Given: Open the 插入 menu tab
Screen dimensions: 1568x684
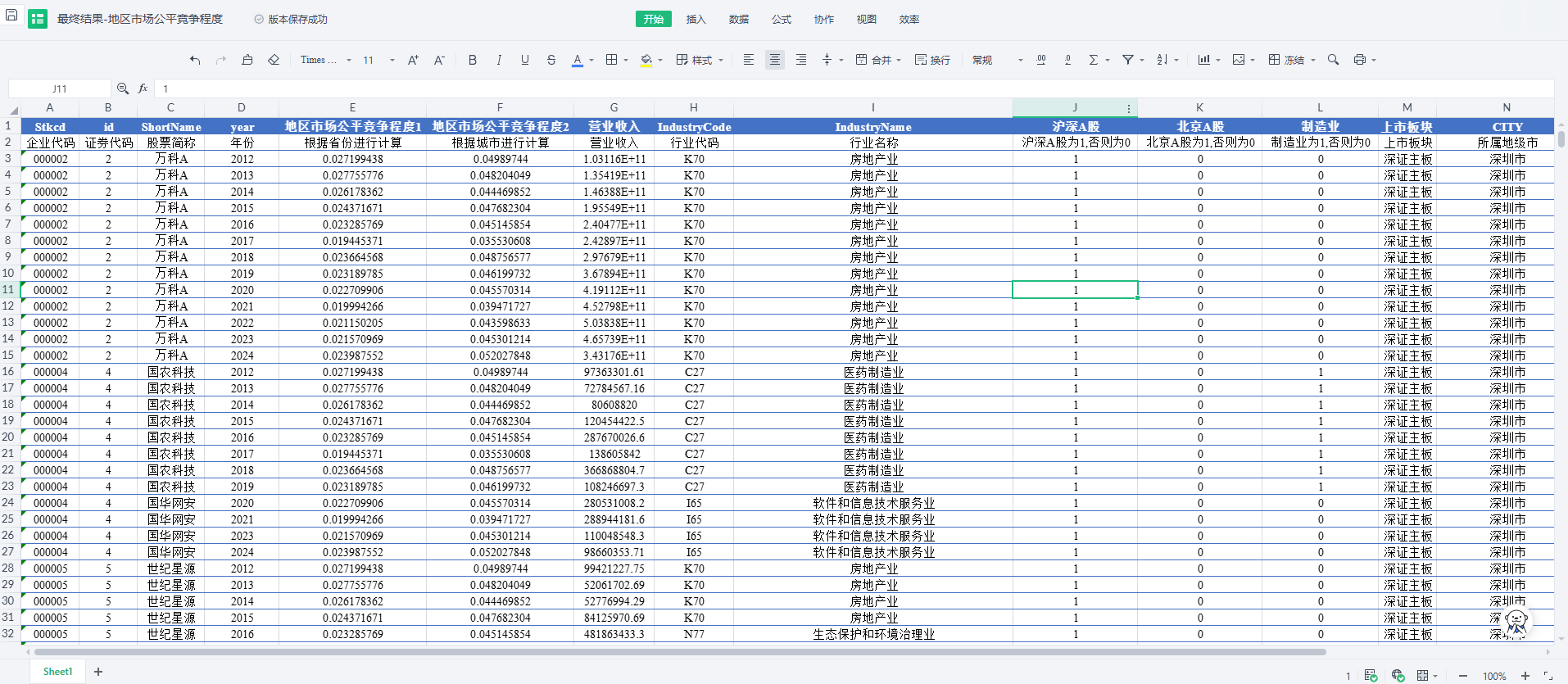Looking at the screenshot, I should coord(696,19).
